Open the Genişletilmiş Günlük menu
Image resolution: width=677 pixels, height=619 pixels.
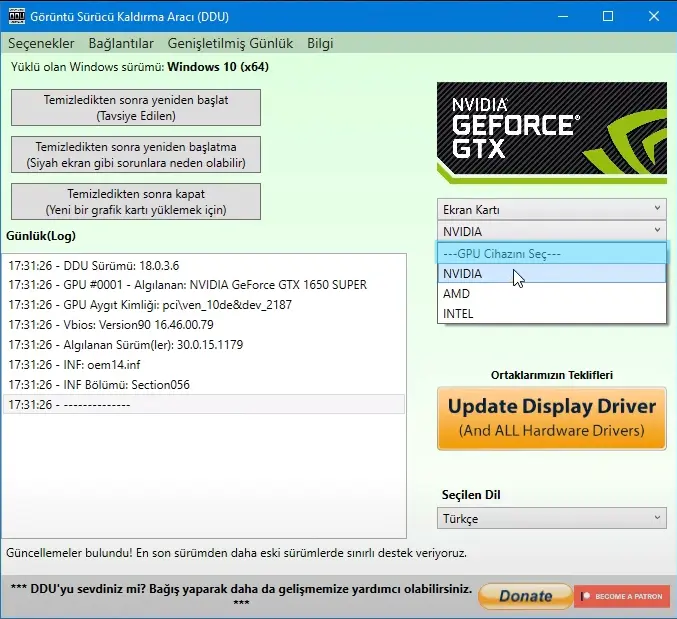[x=230, y=43]
